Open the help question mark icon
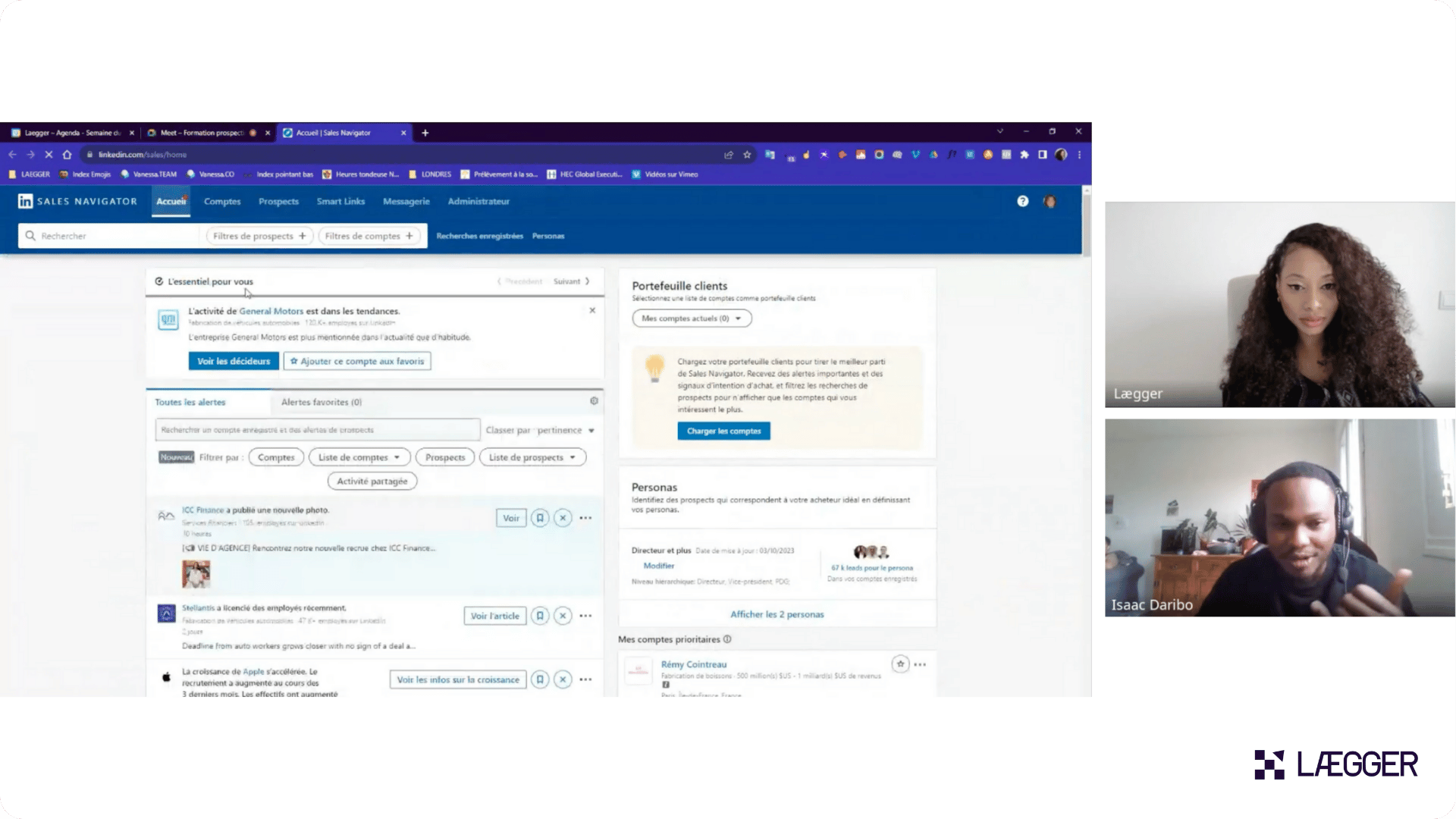 coord(1023,202)
